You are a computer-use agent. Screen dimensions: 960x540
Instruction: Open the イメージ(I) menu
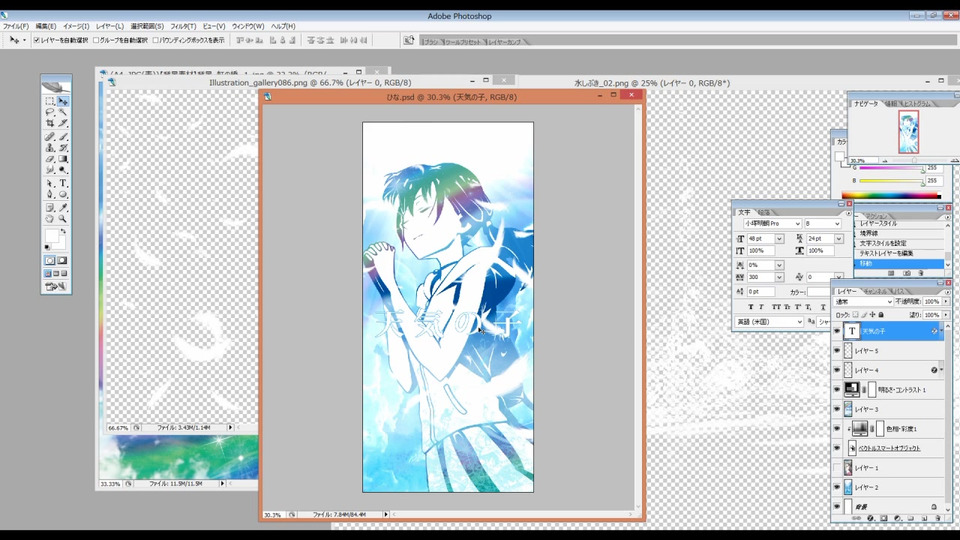point(76,26)
